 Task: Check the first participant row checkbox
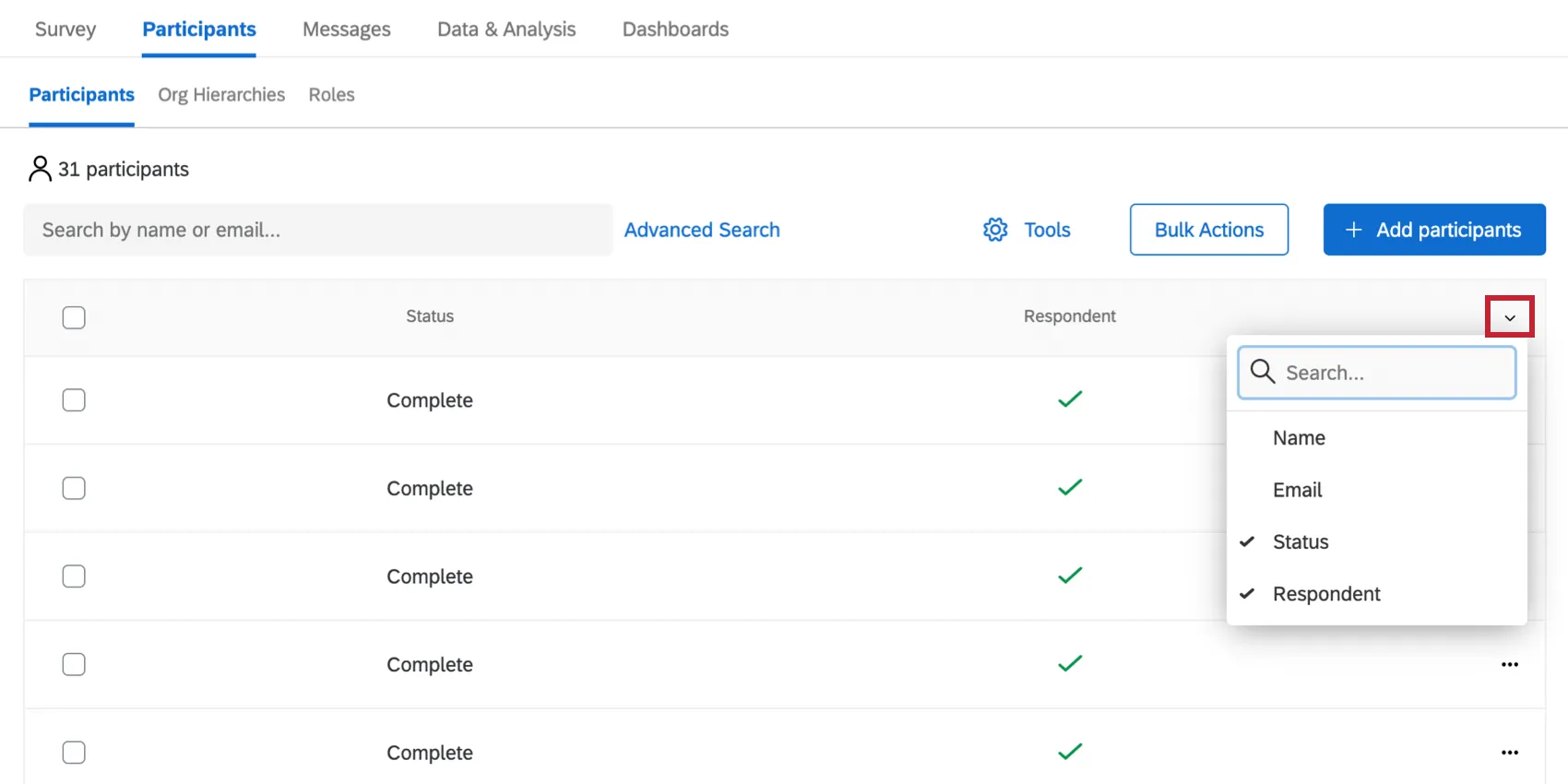tap(74, 400)
